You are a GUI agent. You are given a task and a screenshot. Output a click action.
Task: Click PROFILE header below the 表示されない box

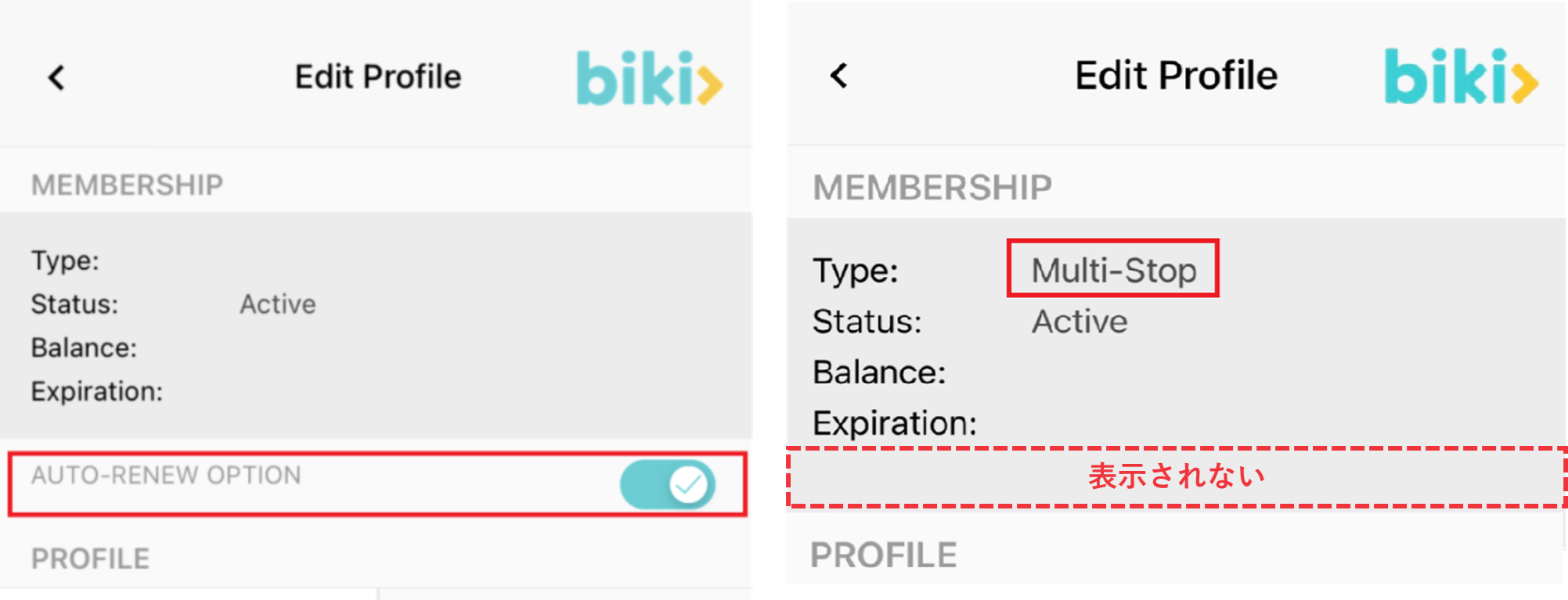(883, 555)
